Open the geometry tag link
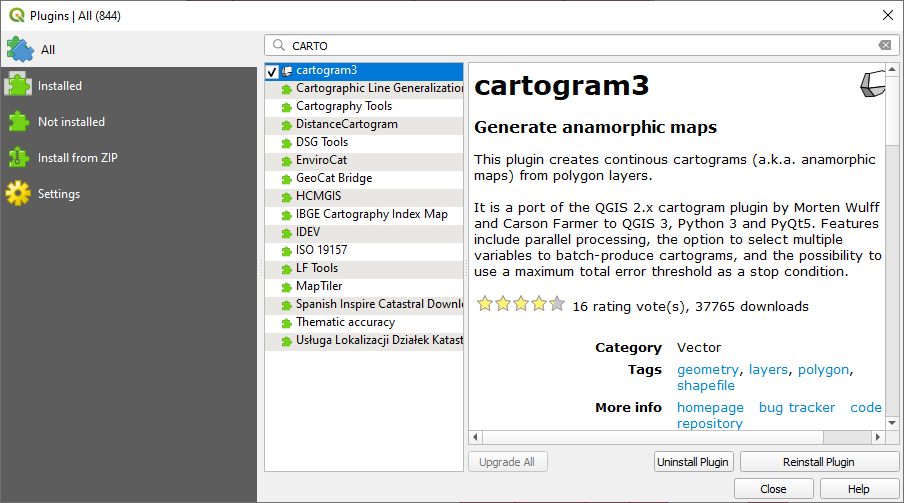This screenshot has height=503, width=904. [707, 370]
